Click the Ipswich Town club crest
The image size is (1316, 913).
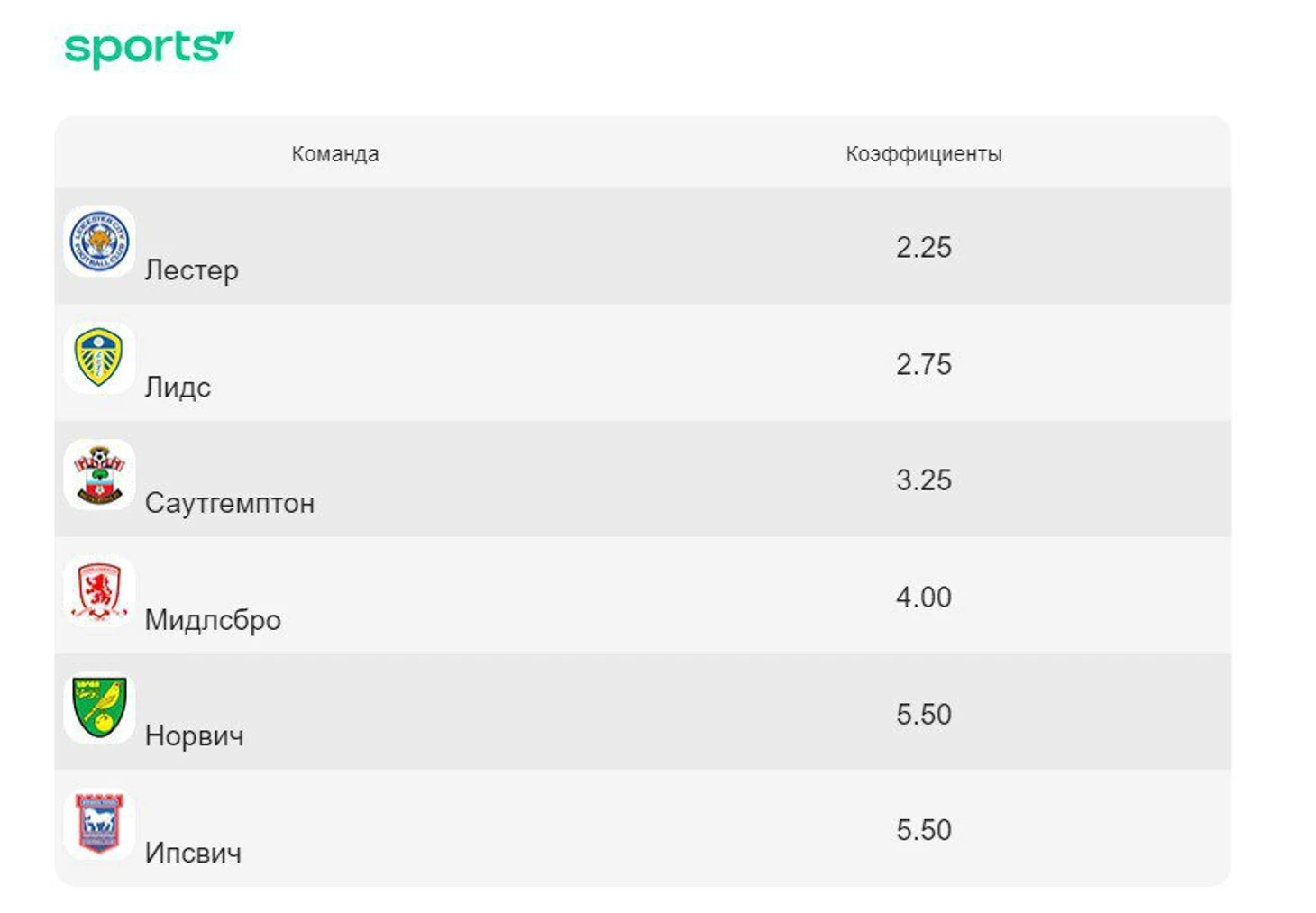[x=99, y=825]
